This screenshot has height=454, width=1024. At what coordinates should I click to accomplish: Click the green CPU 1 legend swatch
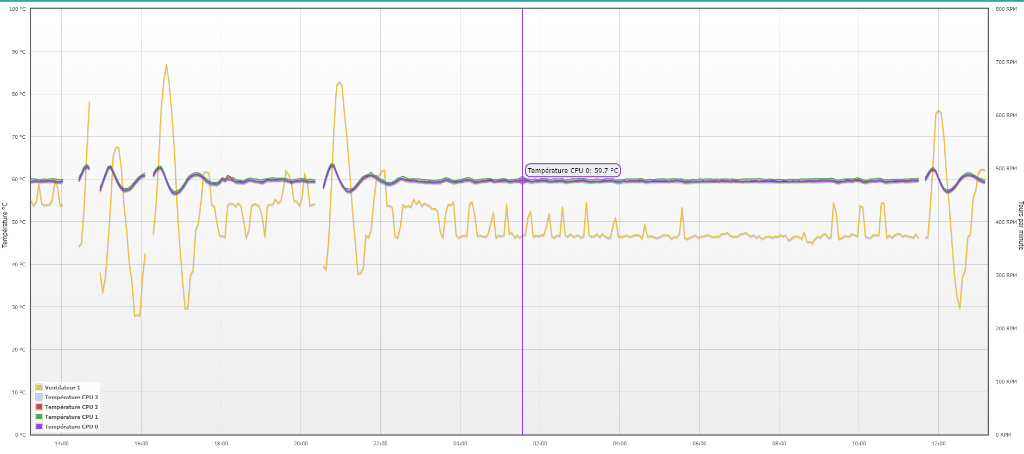pos(39,417)
